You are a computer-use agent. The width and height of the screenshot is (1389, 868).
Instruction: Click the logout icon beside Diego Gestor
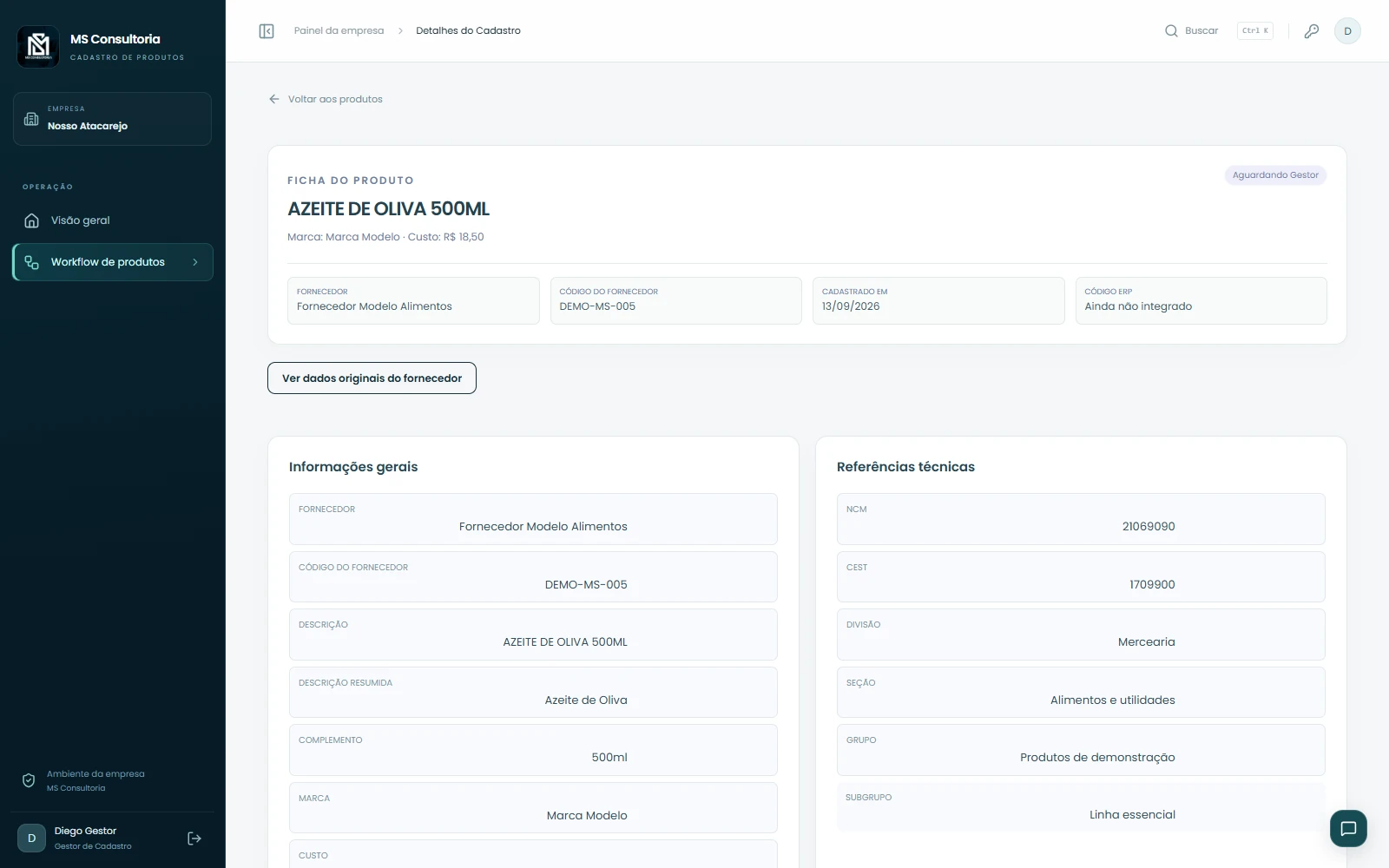[x=194, y=838]
